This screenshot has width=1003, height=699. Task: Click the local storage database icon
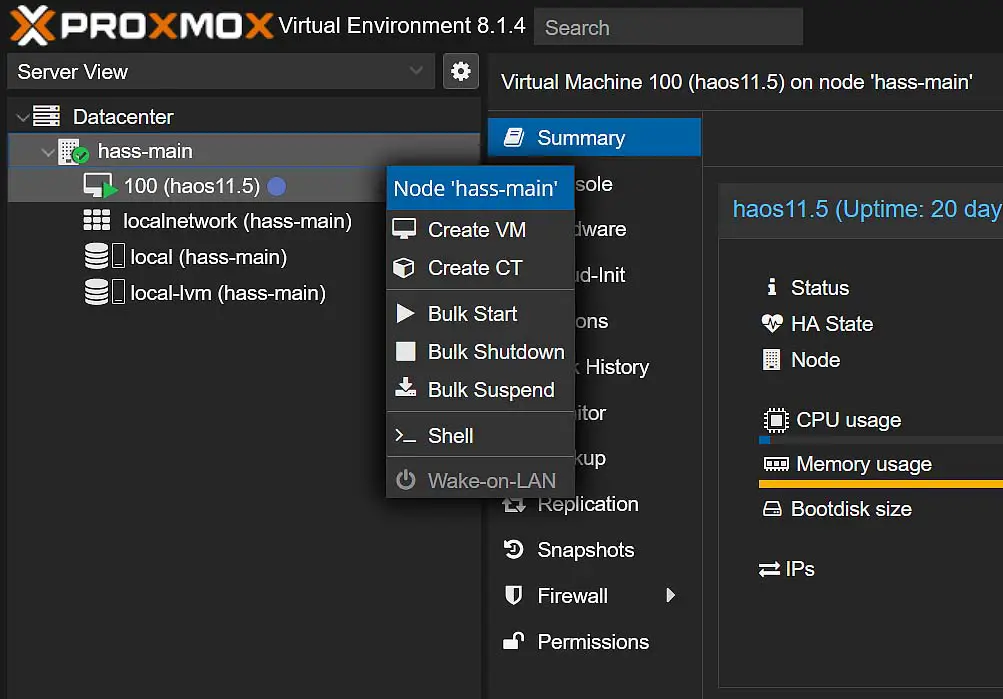[x=97, y=256]
